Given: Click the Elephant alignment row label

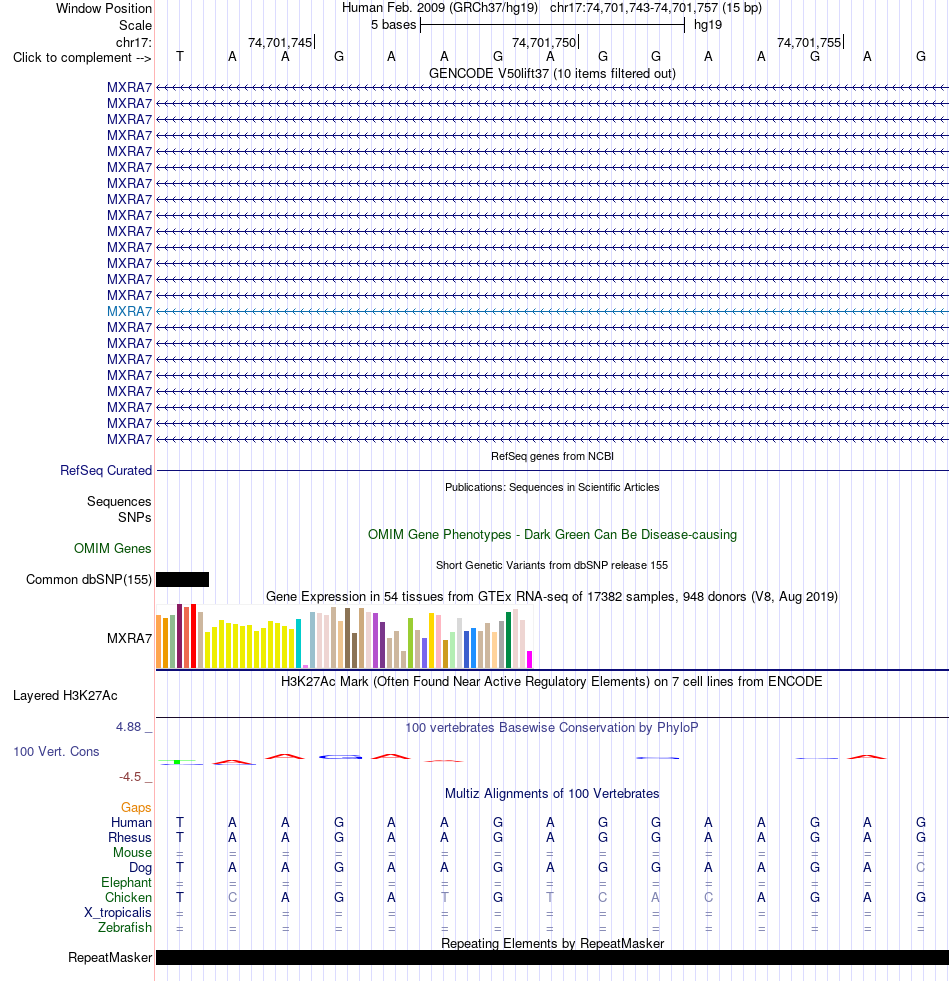Looking at the screenshot, I should 126,883.
